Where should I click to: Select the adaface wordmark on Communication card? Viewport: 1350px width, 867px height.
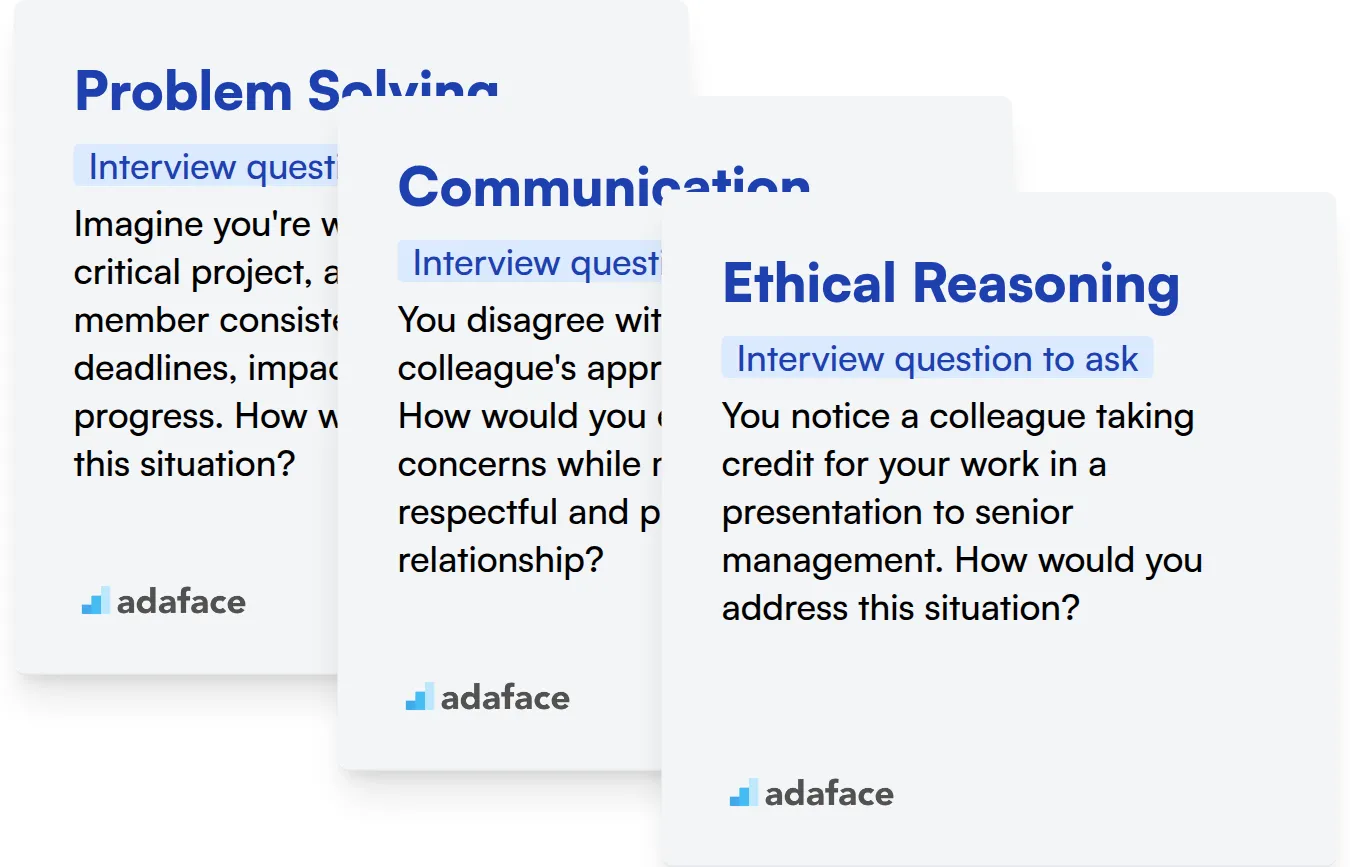[505, 697]
